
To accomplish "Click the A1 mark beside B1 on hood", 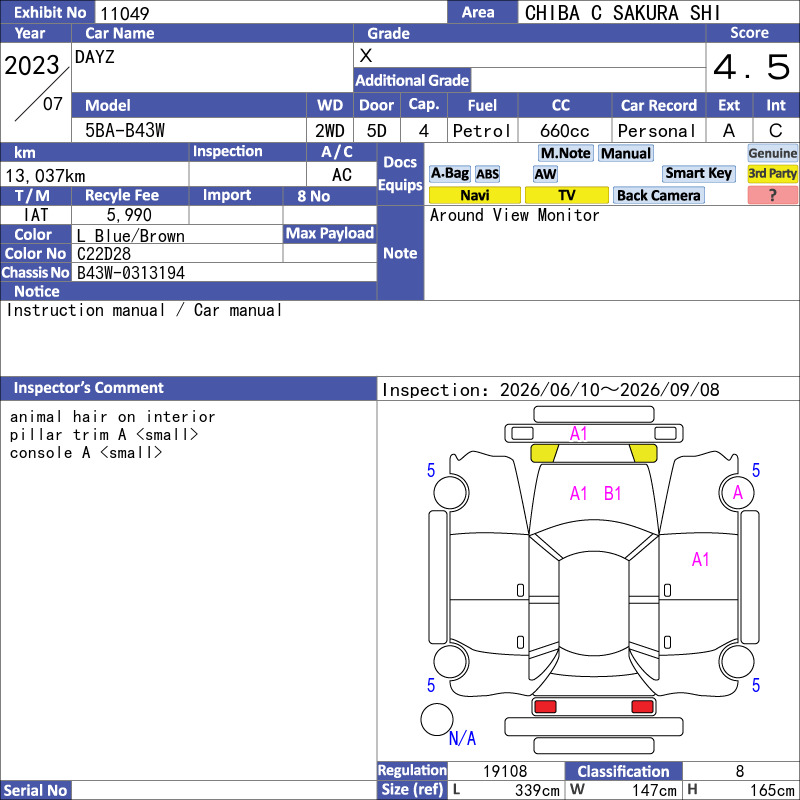I will click(x=579, y=493).
